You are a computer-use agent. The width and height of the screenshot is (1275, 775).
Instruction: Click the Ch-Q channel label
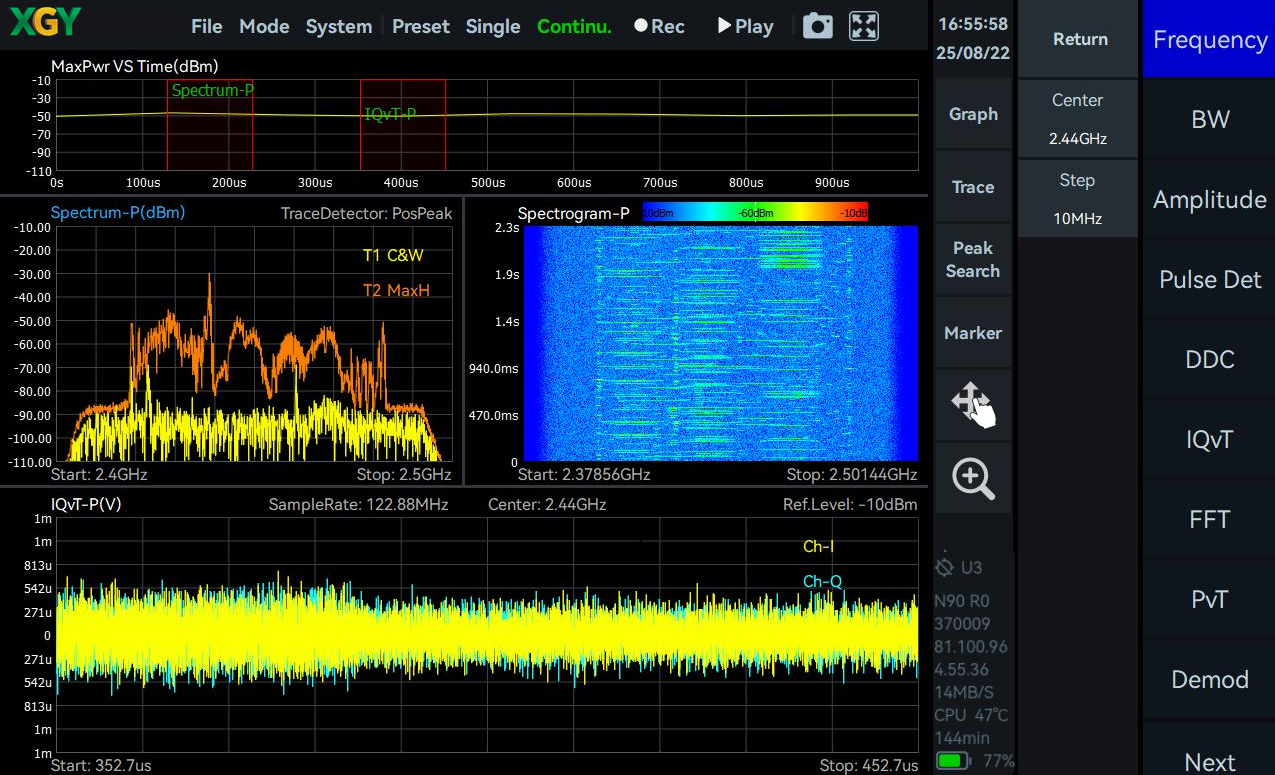[822, 581]
